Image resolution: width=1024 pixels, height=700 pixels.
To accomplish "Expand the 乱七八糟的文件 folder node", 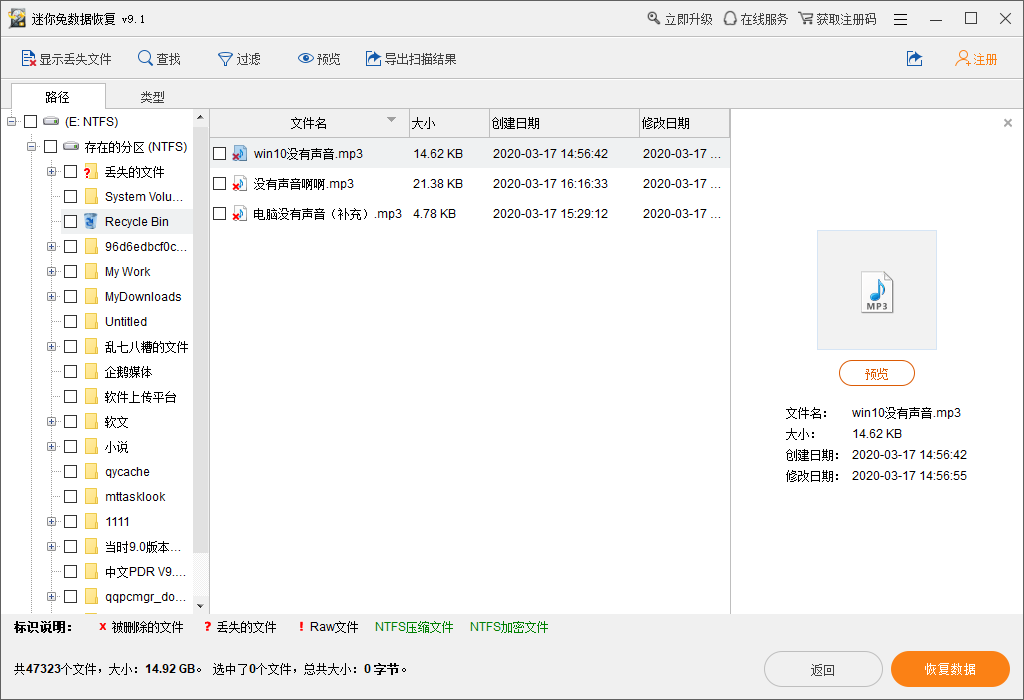I will pyautogui.click(x=51, y=347).
